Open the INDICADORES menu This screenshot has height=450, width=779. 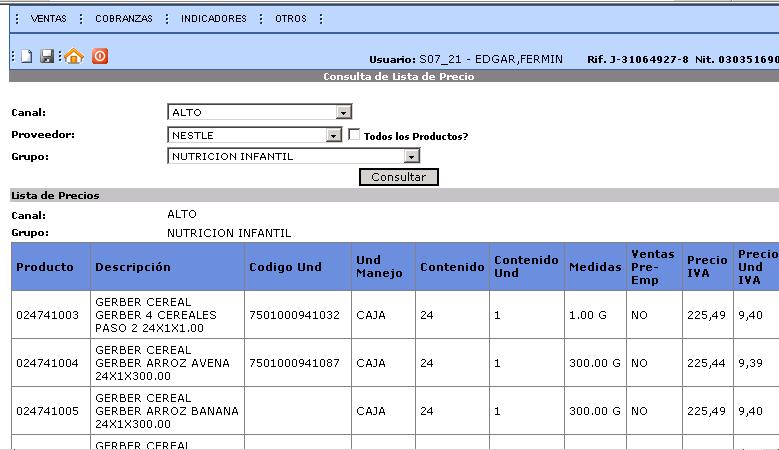(x=214, y=19)
